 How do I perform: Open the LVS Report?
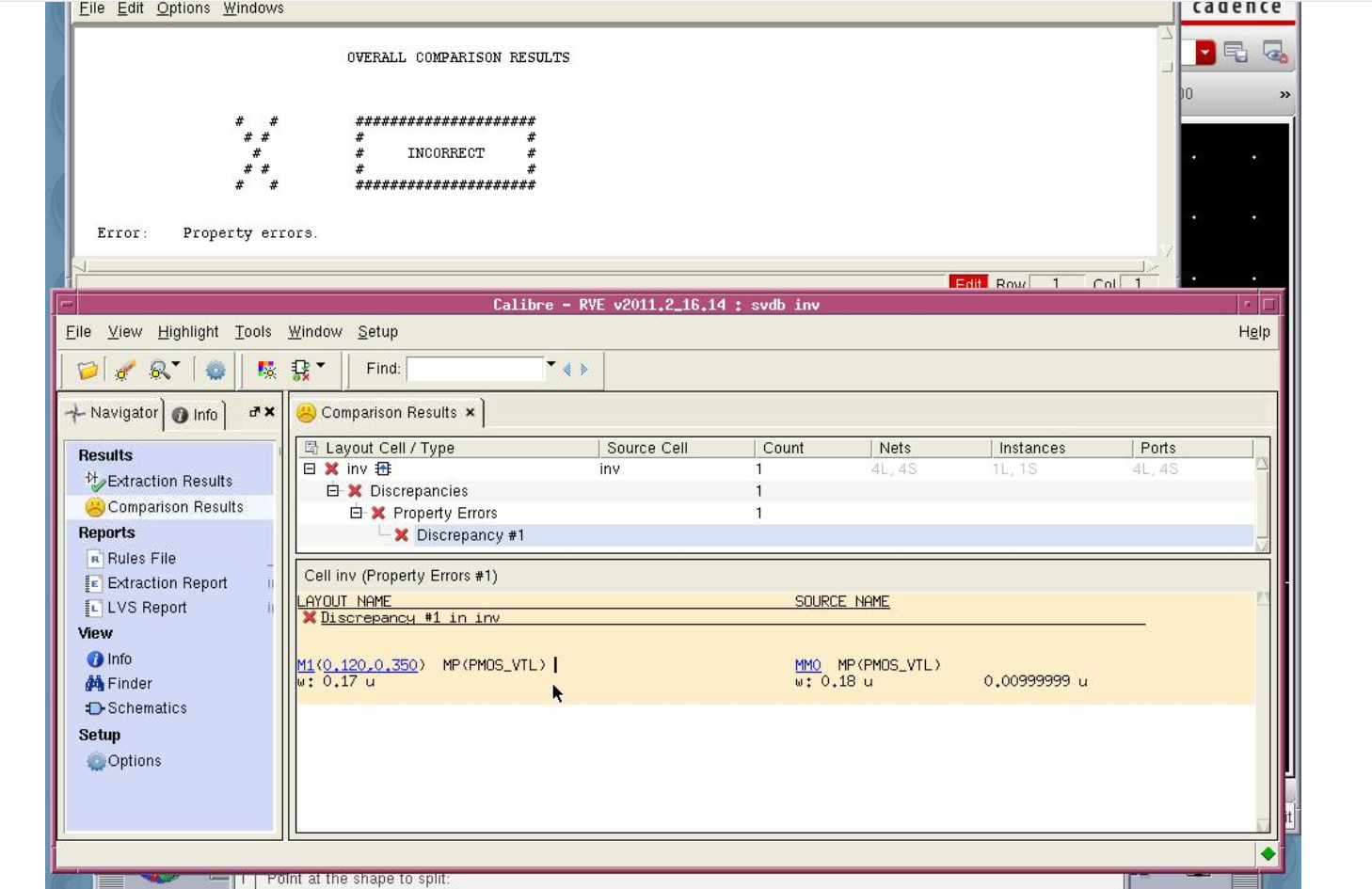[136, 608]
